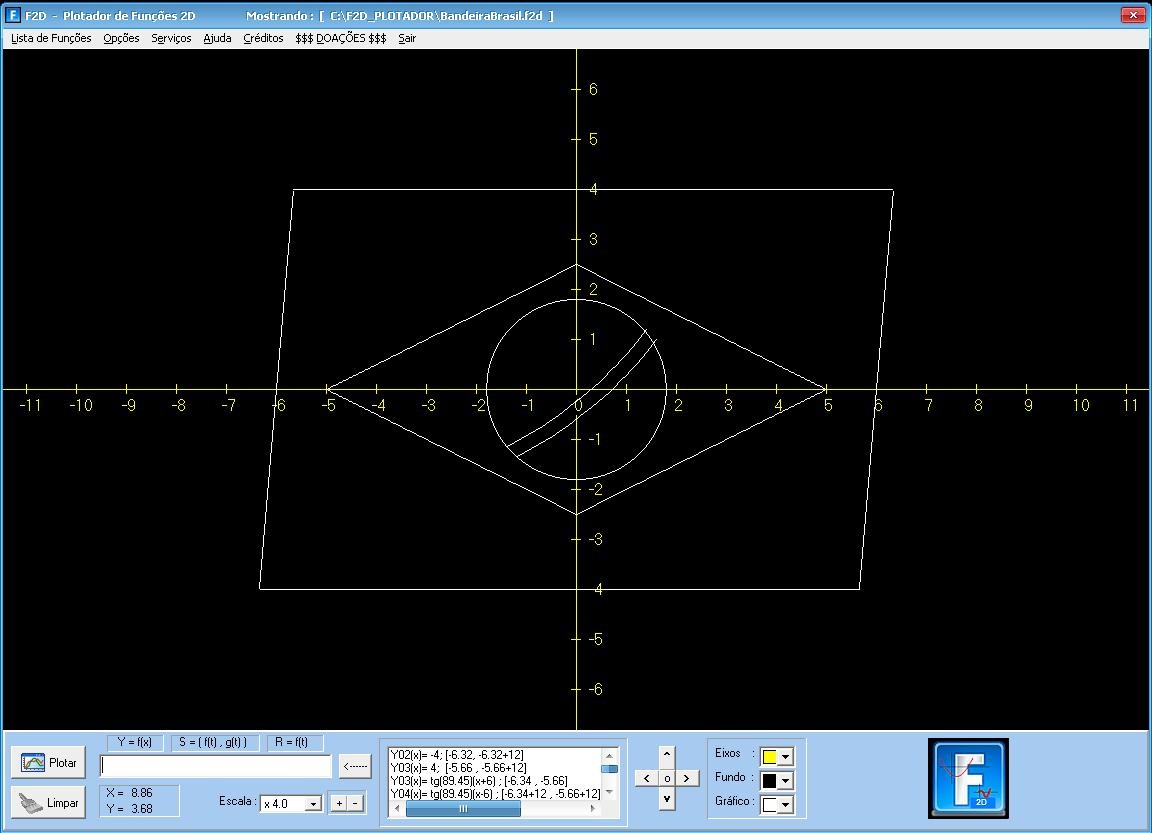Image resolution: width=1152 pixels, height=833 pixels.
Task: Click the function list horizontal scrollbar thumb
Action: tap(463, 809)
